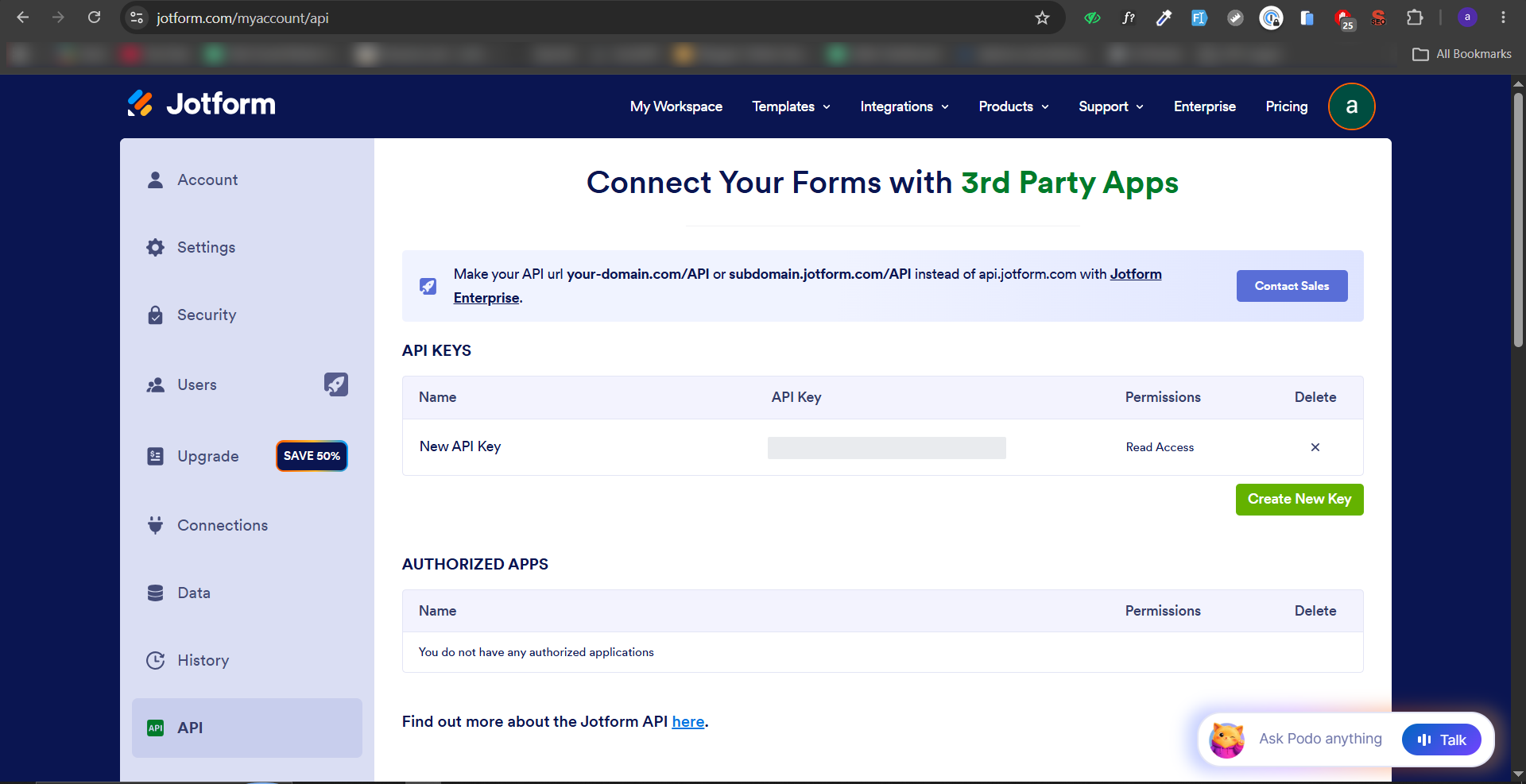Screen dimensions: 1526x784
Task: Click the scrollbar down arrow
Action: [x=1518, y=773]
